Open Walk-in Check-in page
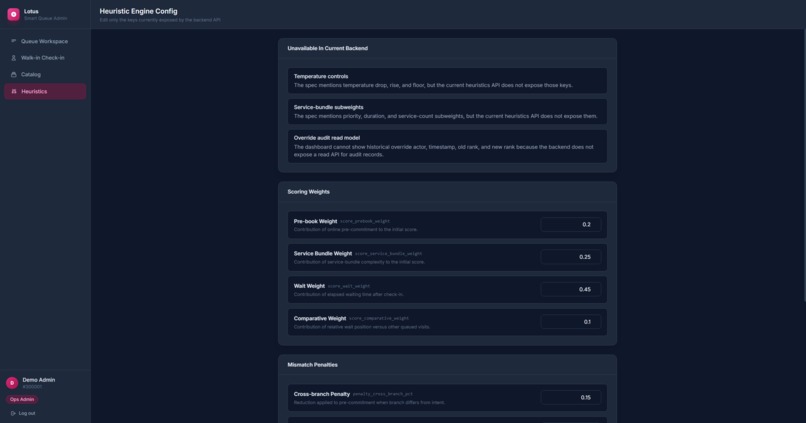This screenshot has width=806, height=423. [45, 58]
